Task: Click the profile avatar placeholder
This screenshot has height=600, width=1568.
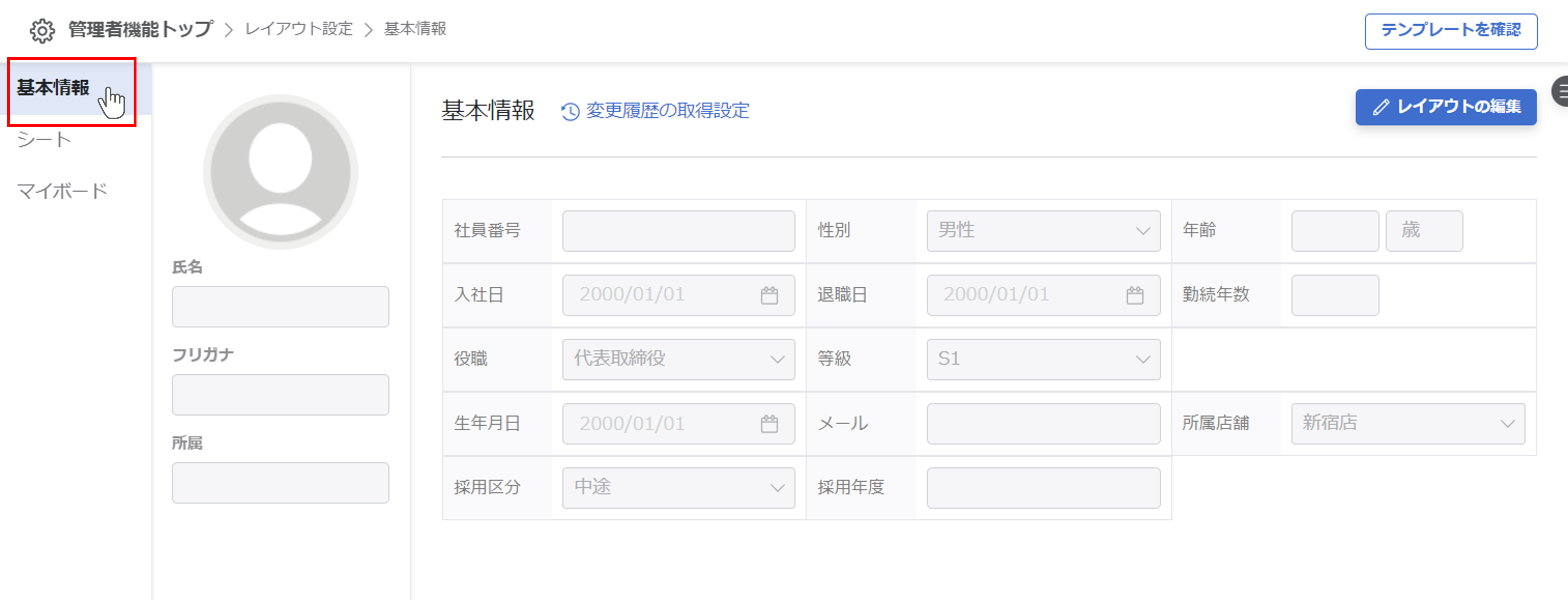Action: pos(280,171)
